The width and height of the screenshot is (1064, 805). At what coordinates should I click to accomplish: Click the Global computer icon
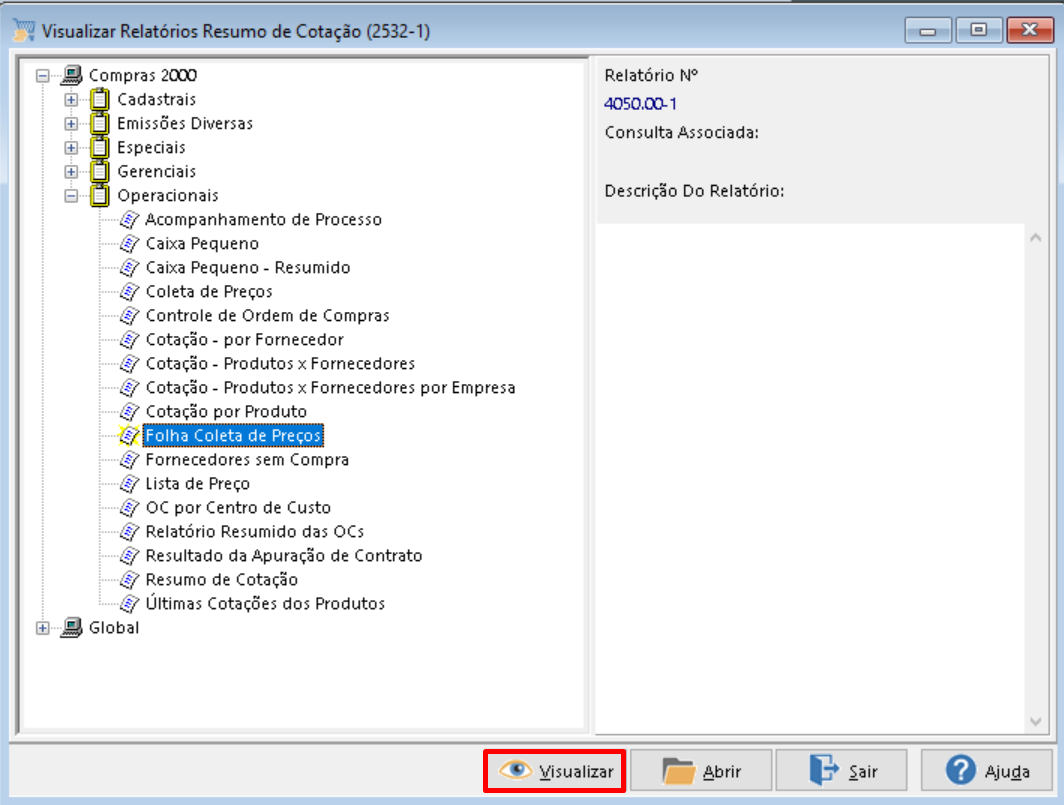pos(71,627)
